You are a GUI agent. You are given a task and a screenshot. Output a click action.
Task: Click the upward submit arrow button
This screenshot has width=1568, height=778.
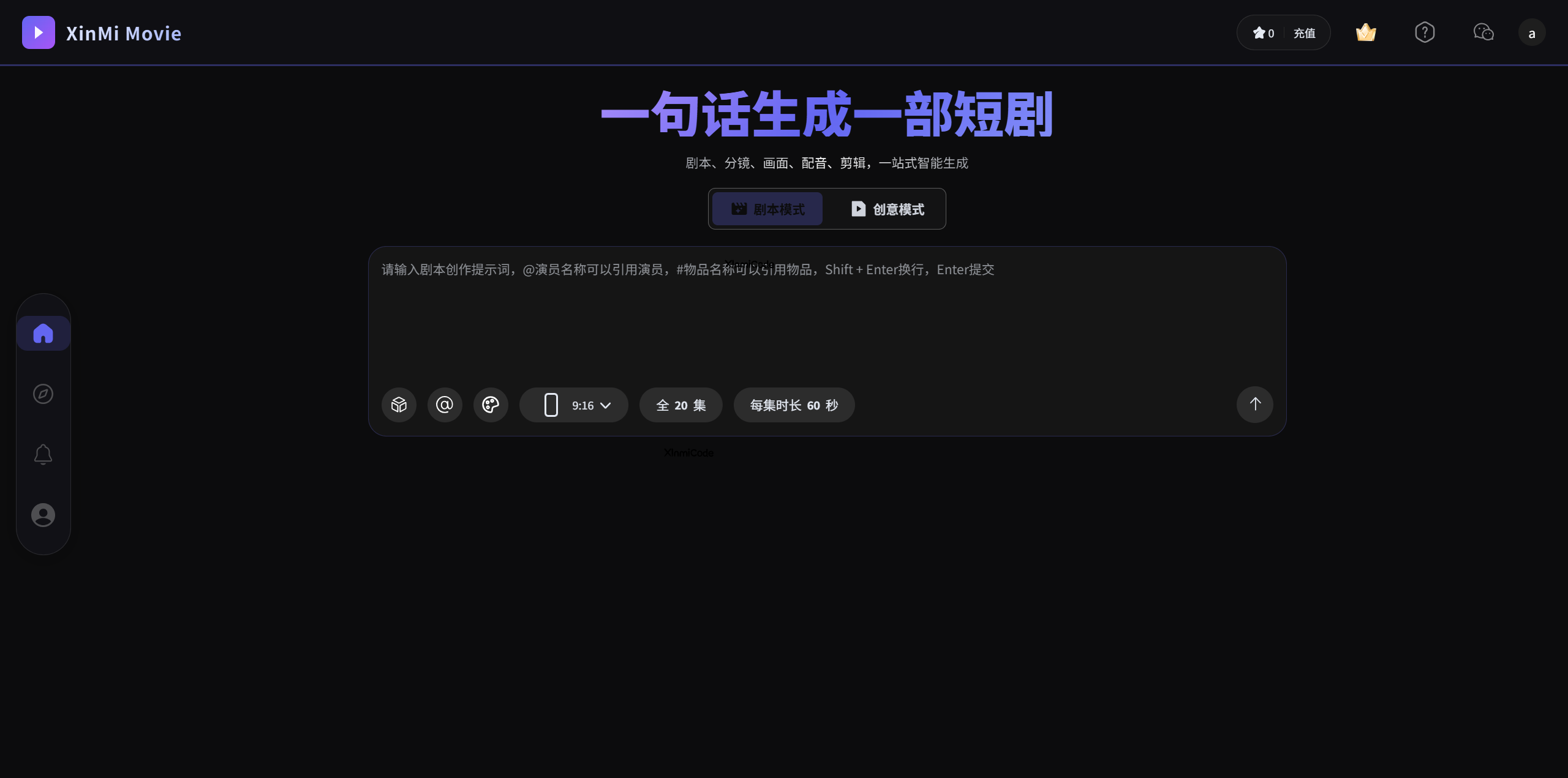pyautogui.click(x=1254, y=405)
